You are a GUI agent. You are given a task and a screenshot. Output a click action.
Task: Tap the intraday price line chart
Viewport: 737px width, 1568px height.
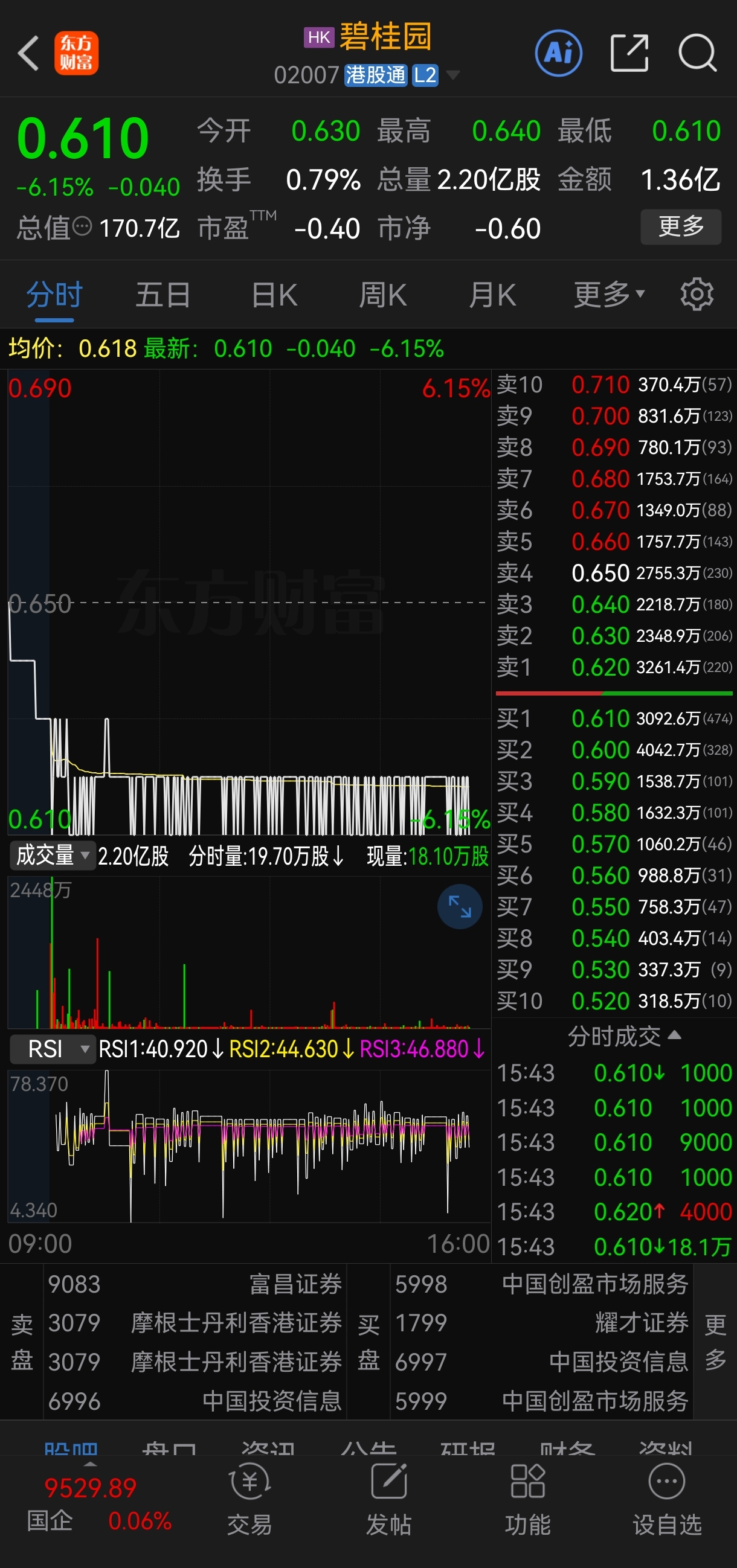[x=248, y=603]
